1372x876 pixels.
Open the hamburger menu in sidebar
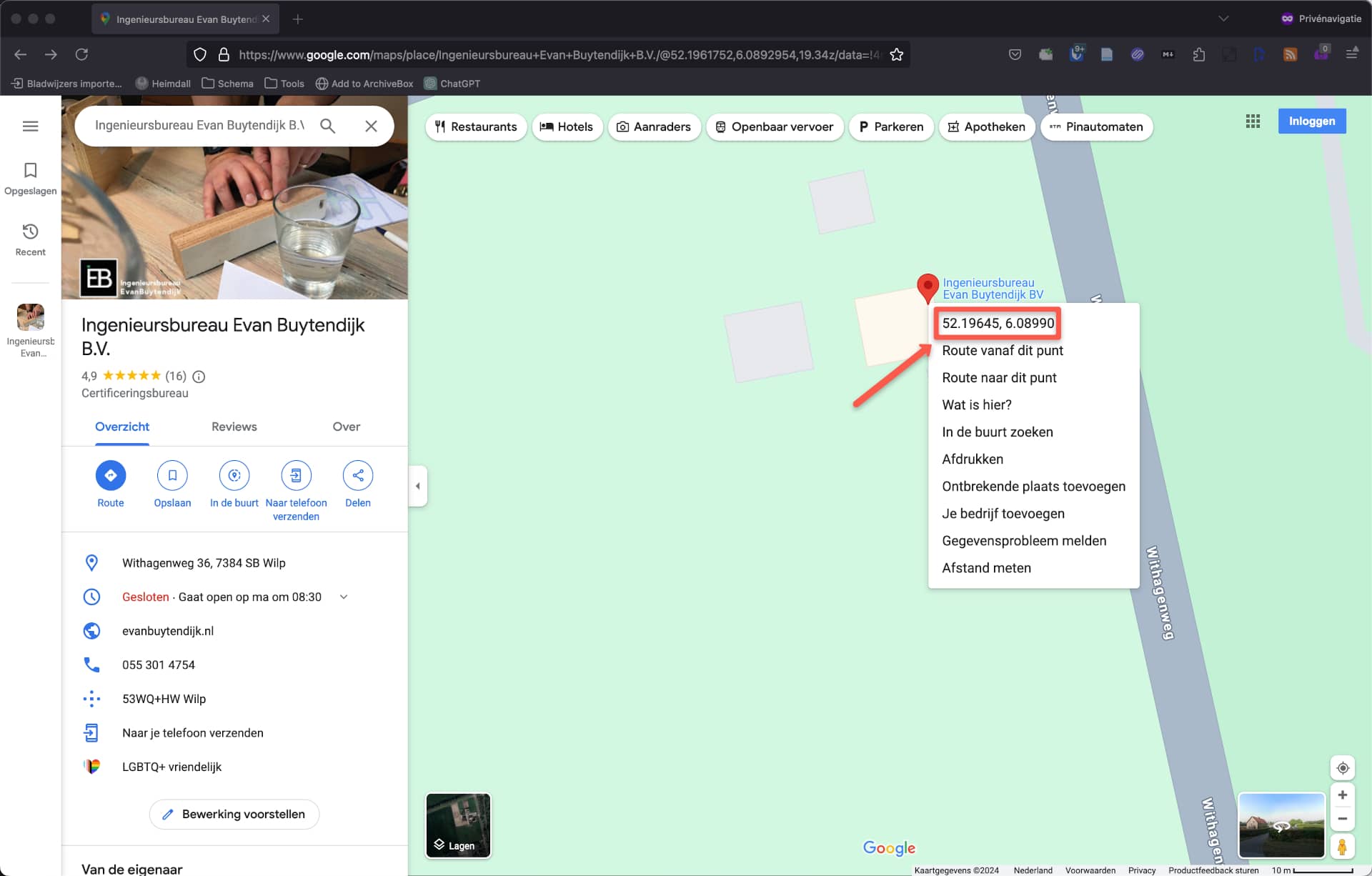30,126
